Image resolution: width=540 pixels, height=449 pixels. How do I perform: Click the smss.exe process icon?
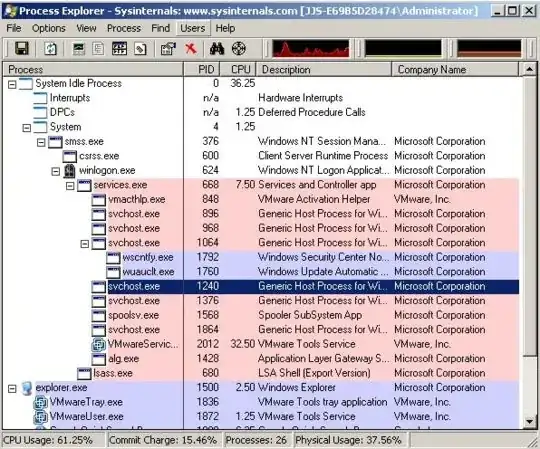tap(55, 142)
